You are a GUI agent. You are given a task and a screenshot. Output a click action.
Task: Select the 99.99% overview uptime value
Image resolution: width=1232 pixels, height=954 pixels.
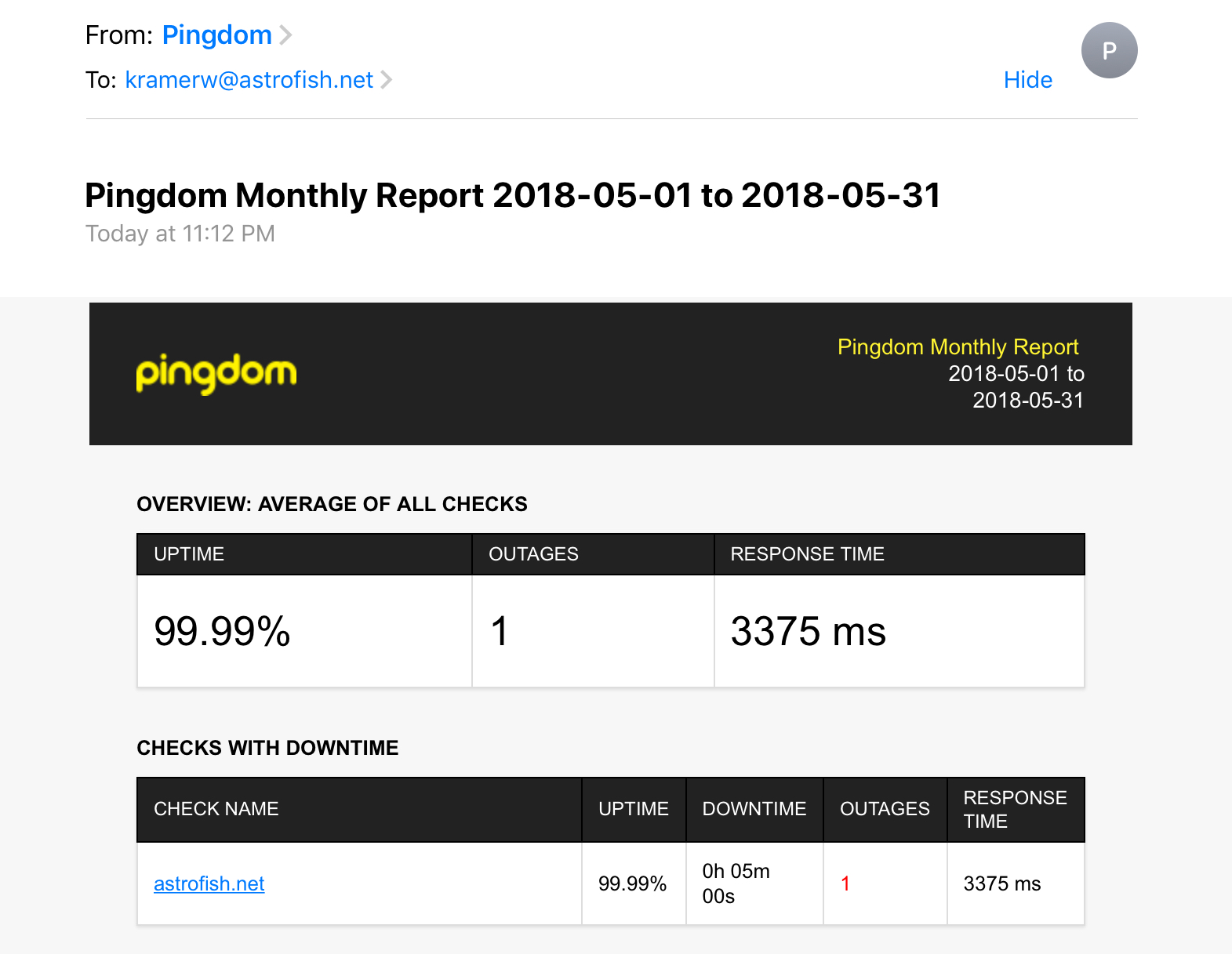tap(222, 631)
